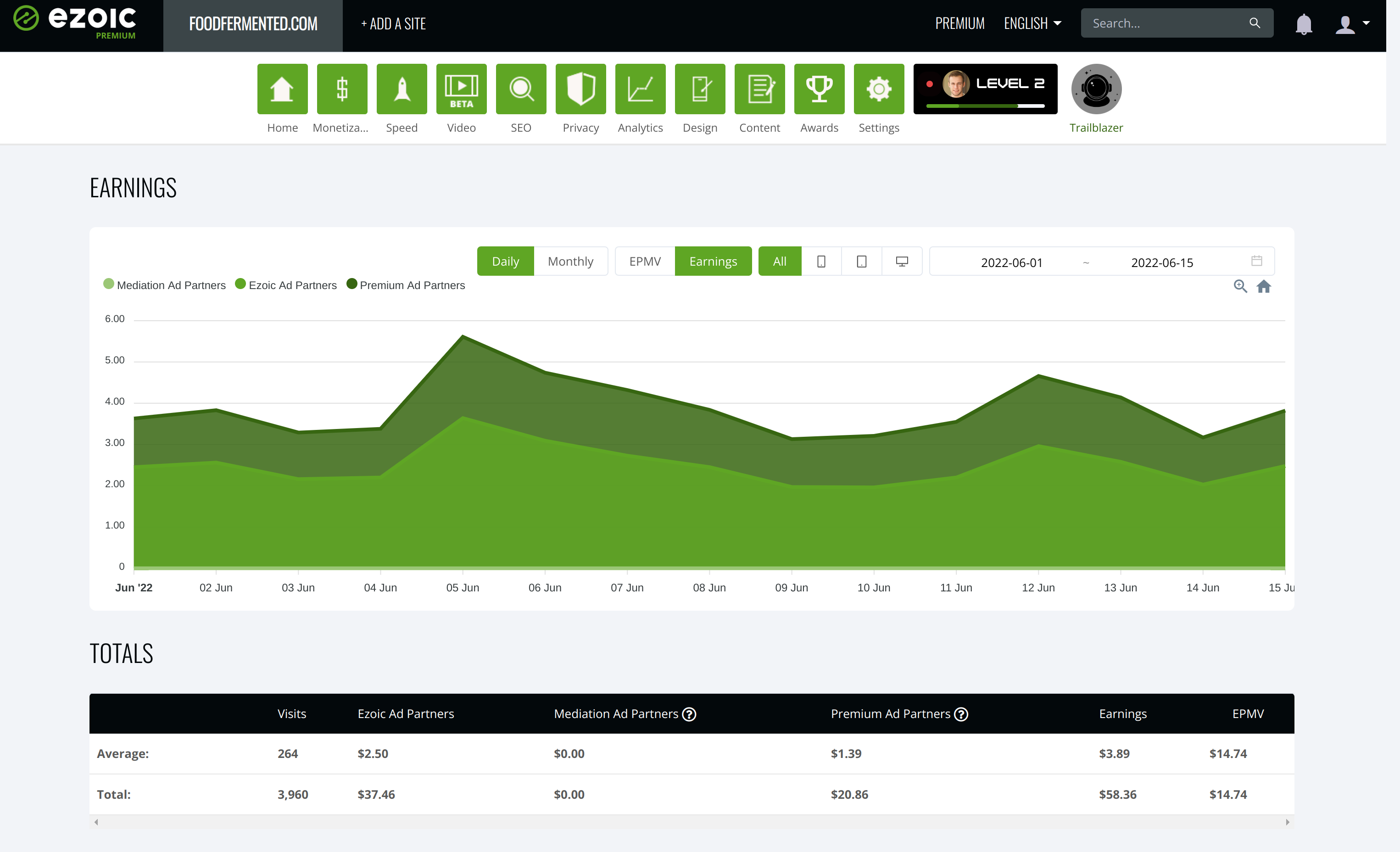Image resolution: width=1400 pixels, height=852 pixels.
Task: Click the Earnings column header
Action: point(1123,714)
